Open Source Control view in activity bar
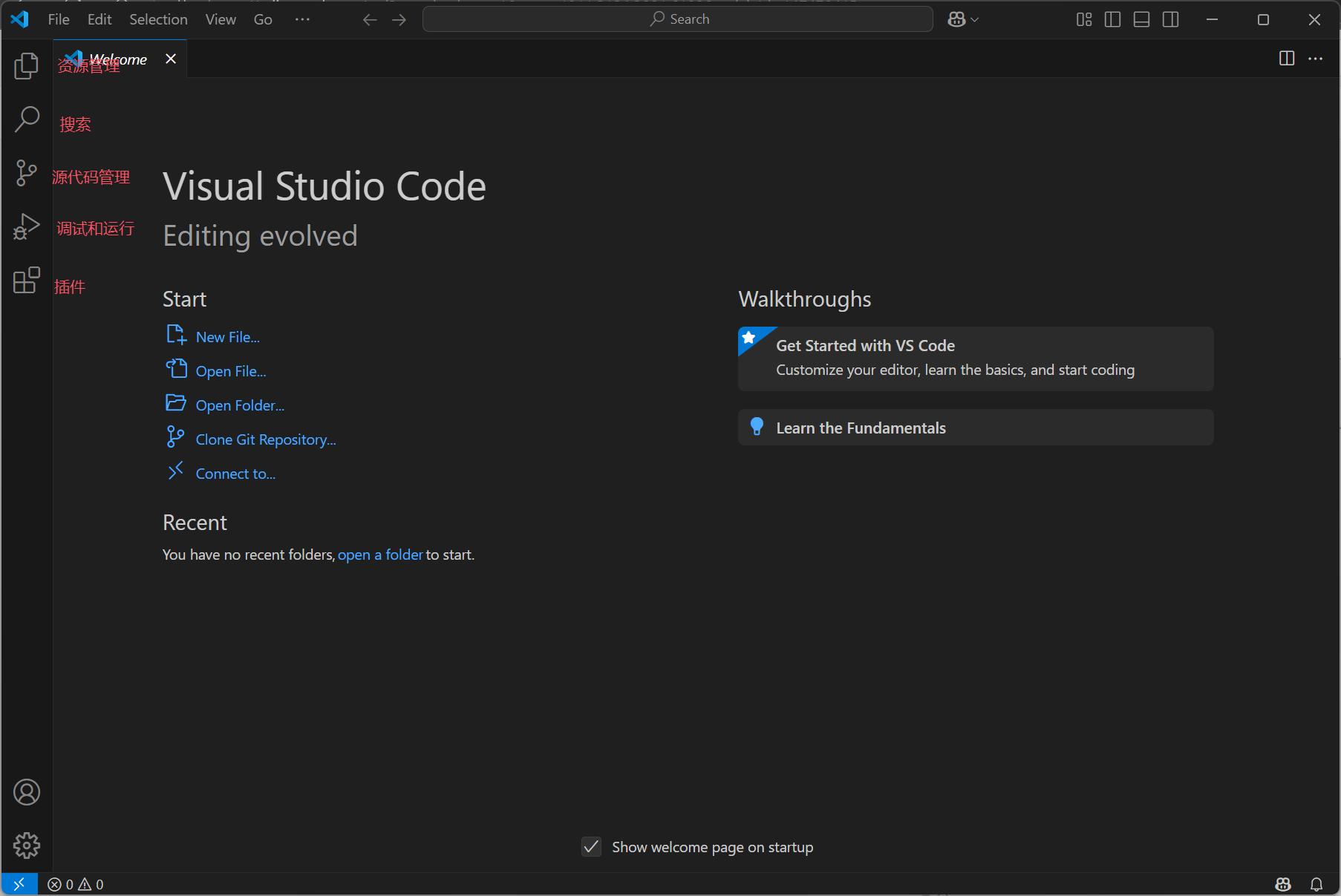Viewport: 1341px width, 896px height. click(27, 173)
